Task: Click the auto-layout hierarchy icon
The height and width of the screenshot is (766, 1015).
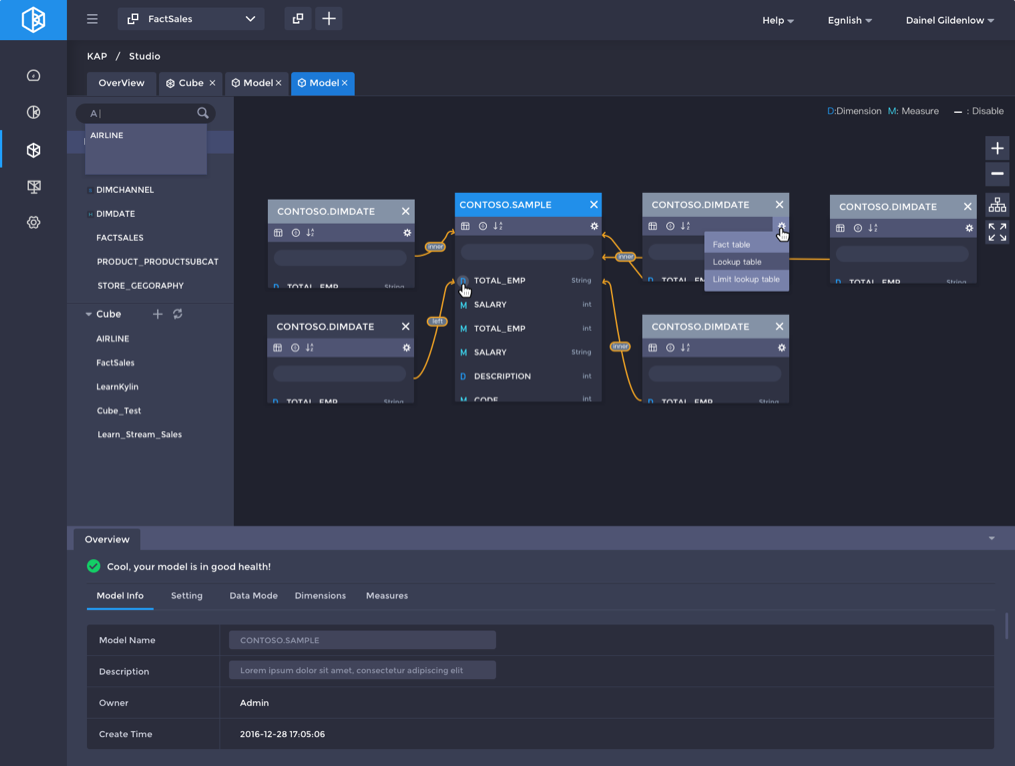Action: (x=997, y=205)
